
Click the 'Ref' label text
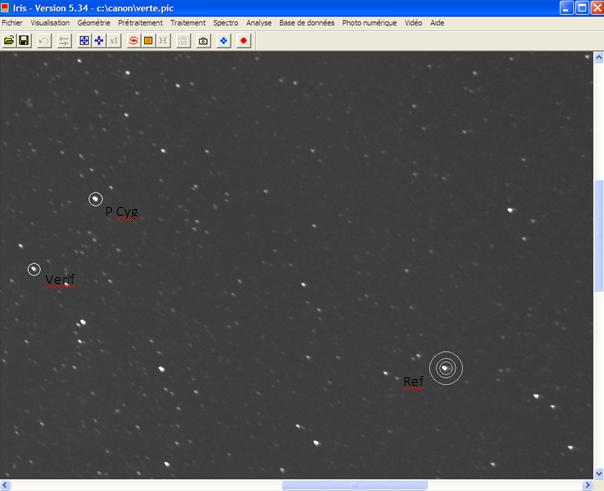pos(413,381)
